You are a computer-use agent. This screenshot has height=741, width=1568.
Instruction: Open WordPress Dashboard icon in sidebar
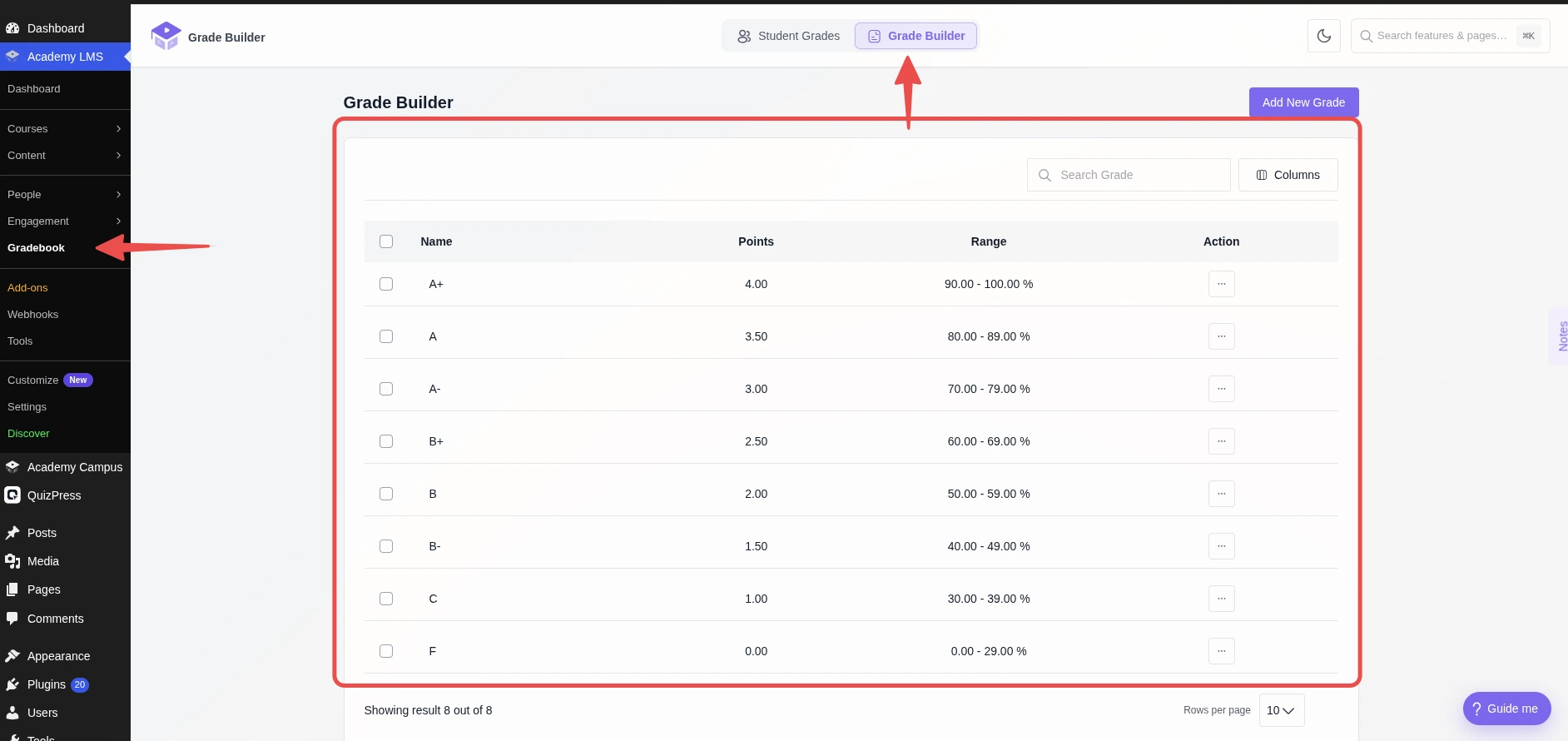click(12, 28)
